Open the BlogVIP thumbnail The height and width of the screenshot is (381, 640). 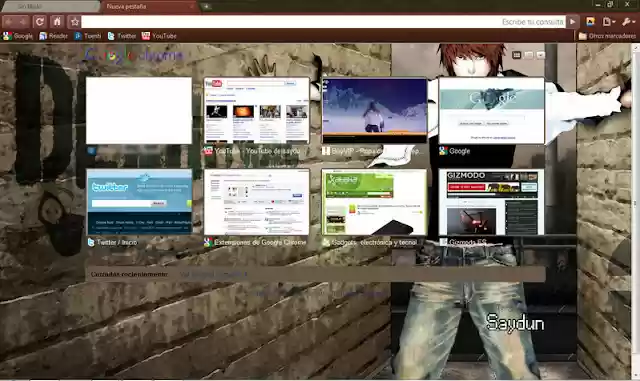374,110
